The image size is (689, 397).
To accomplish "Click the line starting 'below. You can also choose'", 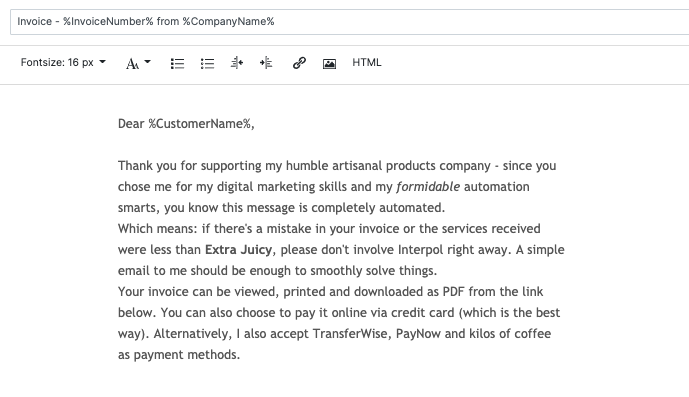I will click(339, 313).
